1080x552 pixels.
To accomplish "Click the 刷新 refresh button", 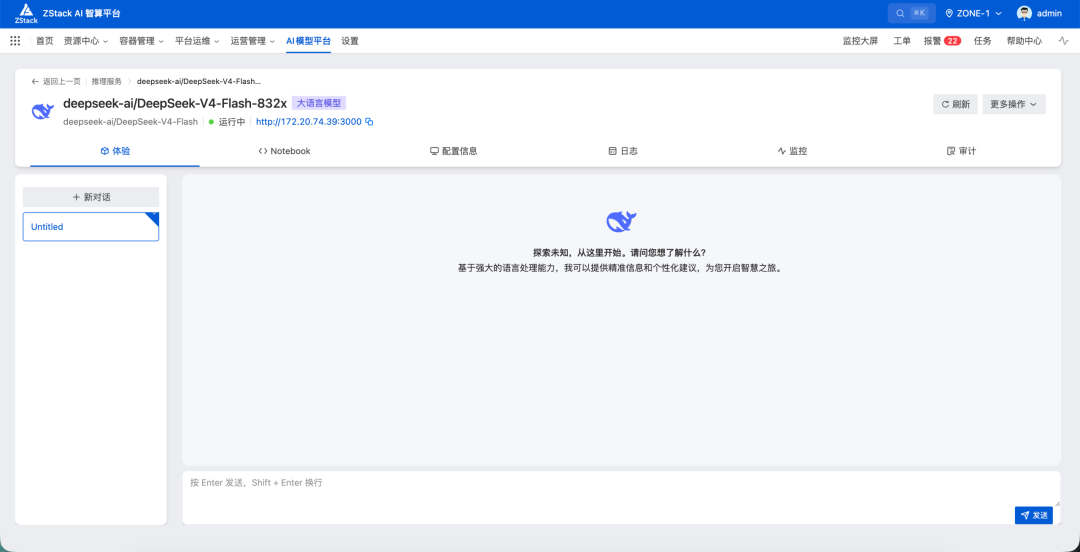I will (955, 104).
